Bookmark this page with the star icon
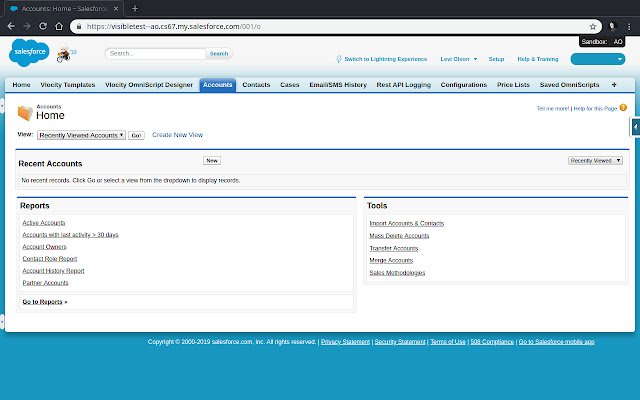The width and height of the screenshot is (640, 400). point(593,27)
